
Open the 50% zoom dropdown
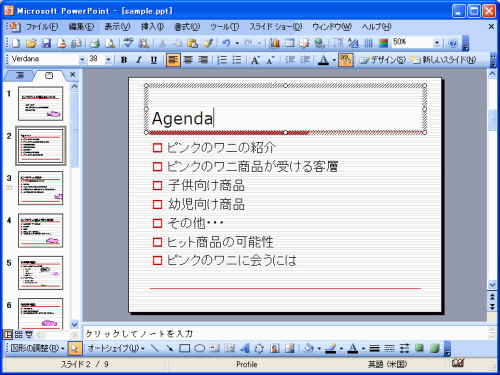(x=437, y=43)
